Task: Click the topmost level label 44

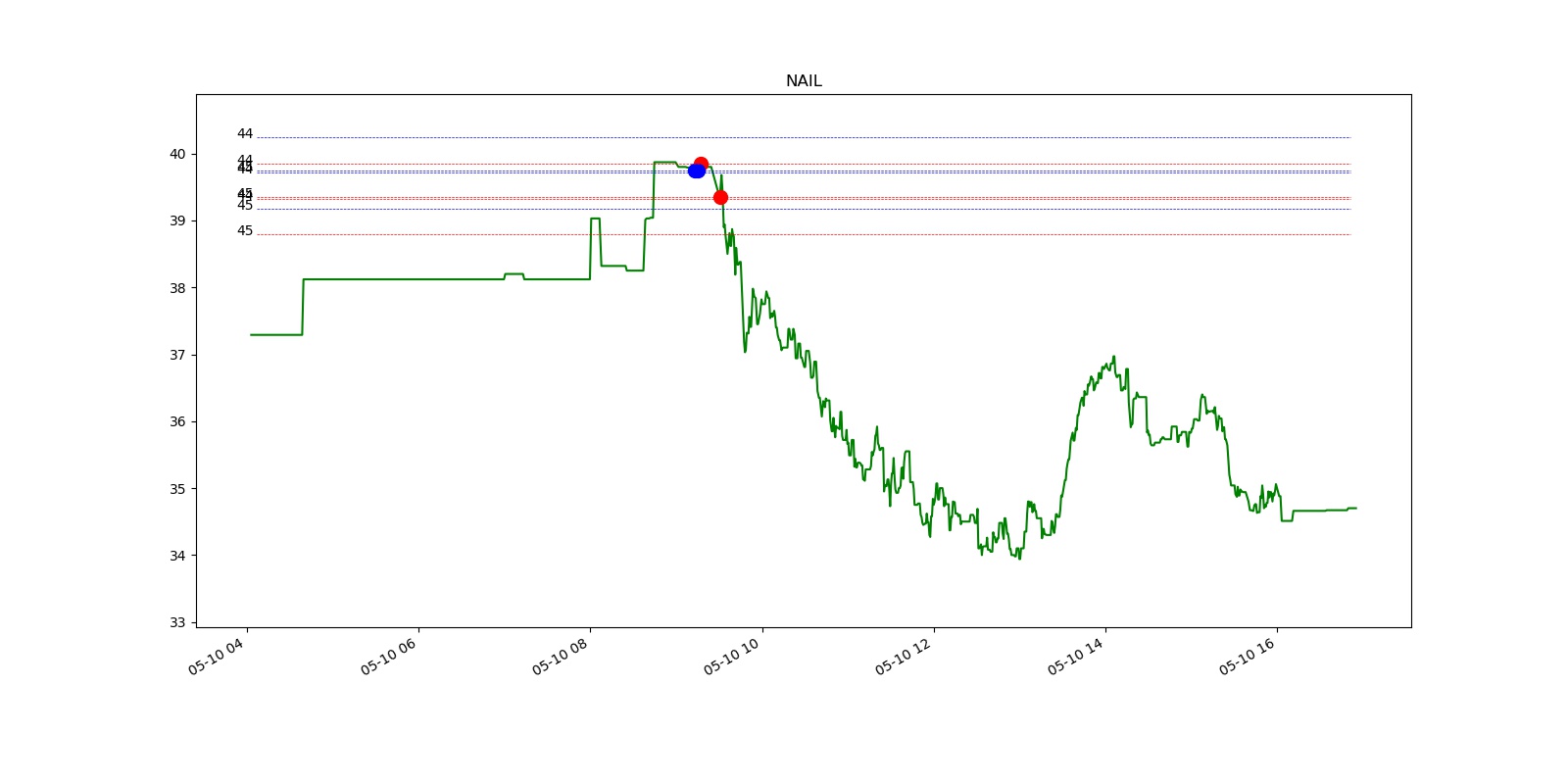Action: [x=245, y=133]
